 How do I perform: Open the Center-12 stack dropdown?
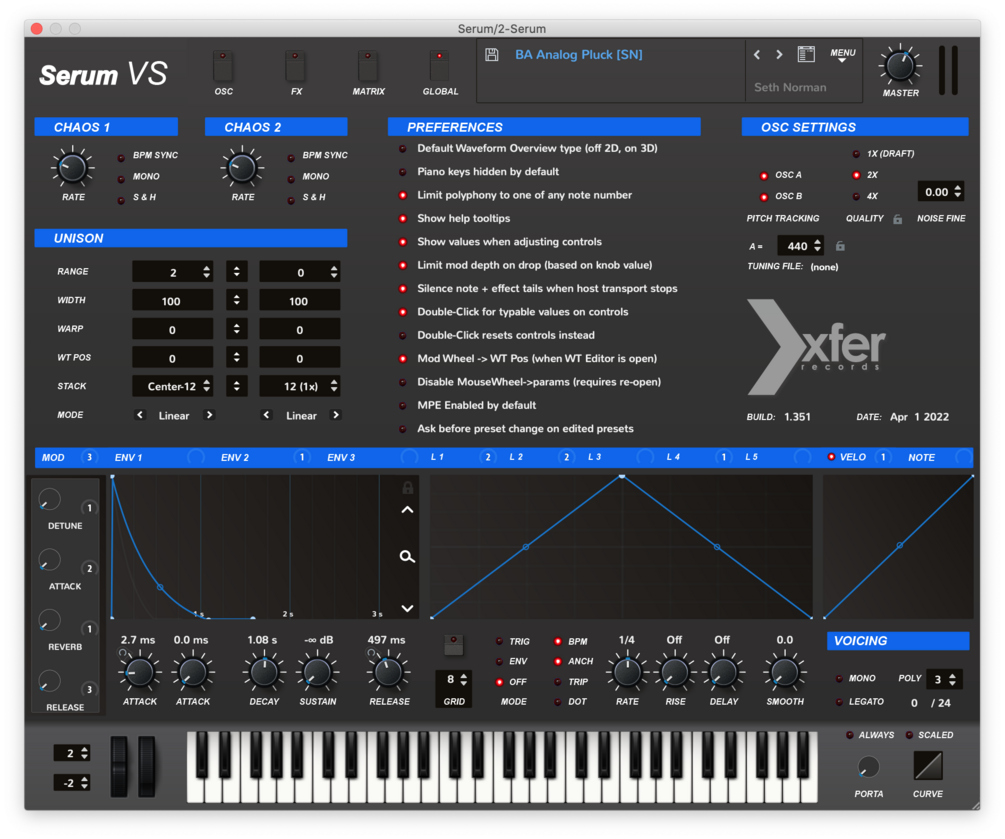tap(172, 386)
